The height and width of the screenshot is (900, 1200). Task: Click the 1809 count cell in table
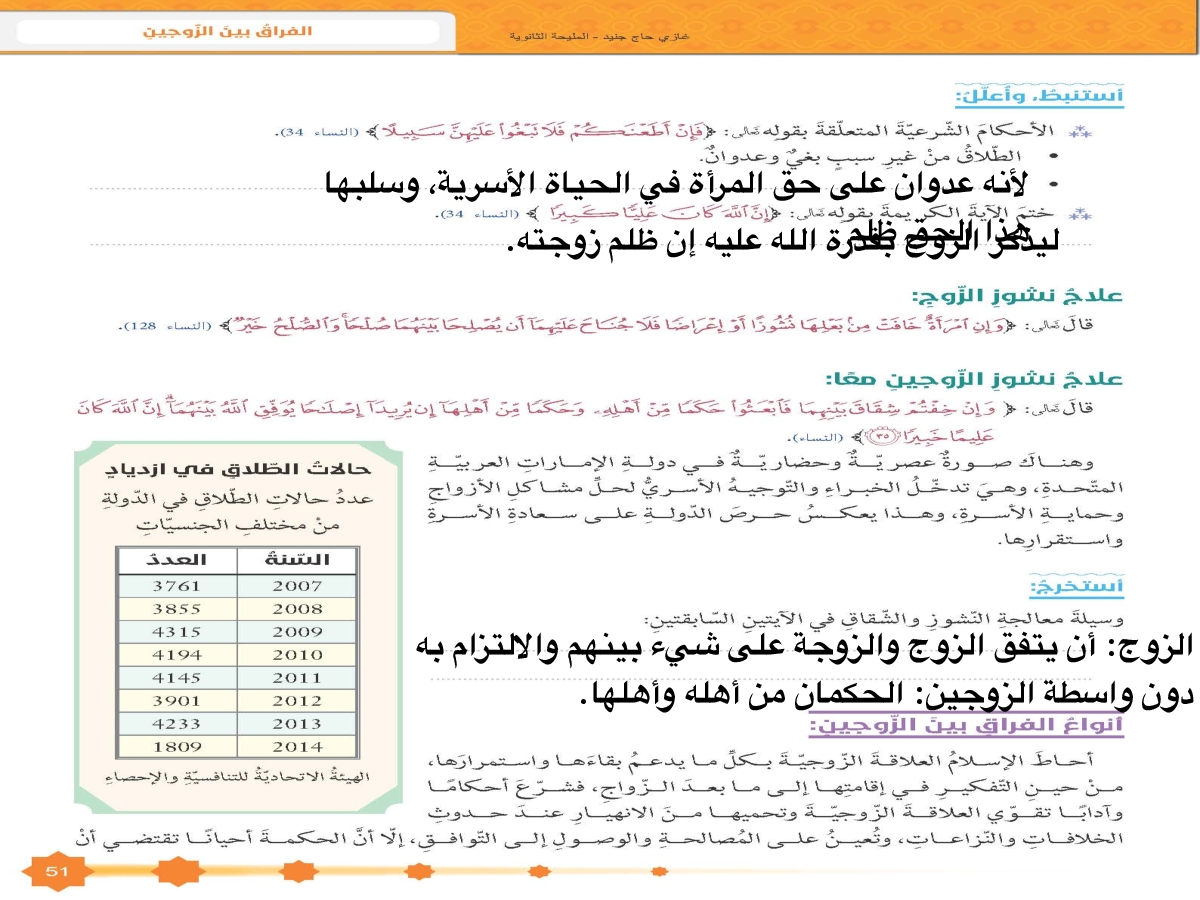click(x=177, y=747)
